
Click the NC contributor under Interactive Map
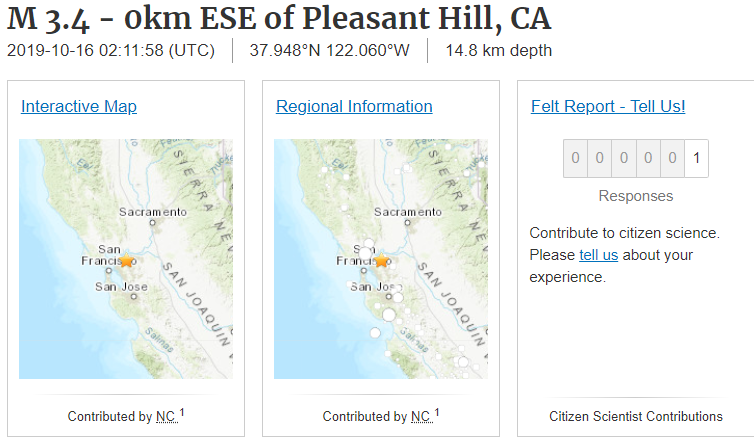[x=166, y=417]
